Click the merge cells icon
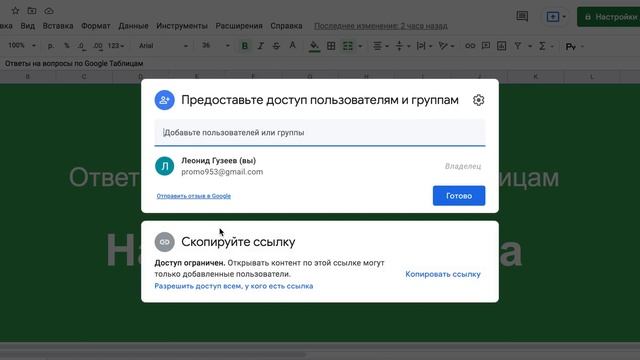The height and width of the screenshot is (360, 640). pyautogui.click(x=347, y=46)
